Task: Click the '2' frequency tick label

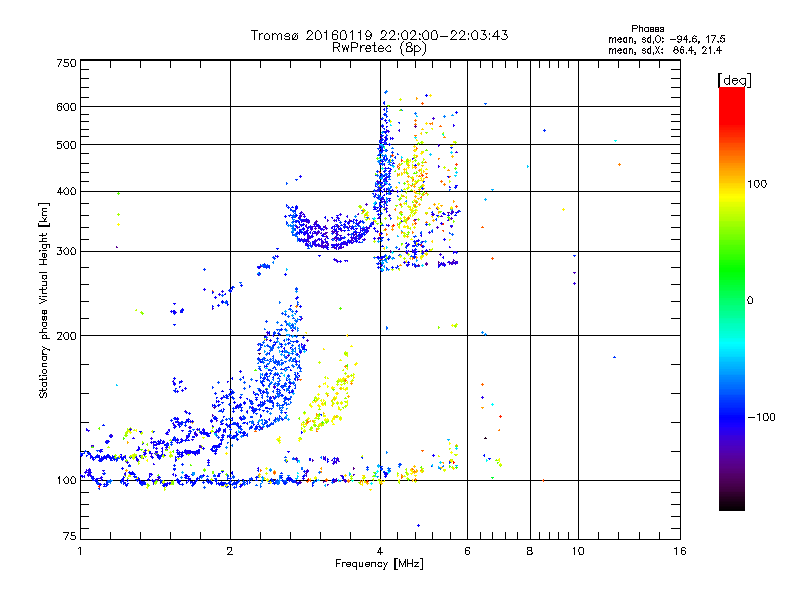Action: coord(230,551)
